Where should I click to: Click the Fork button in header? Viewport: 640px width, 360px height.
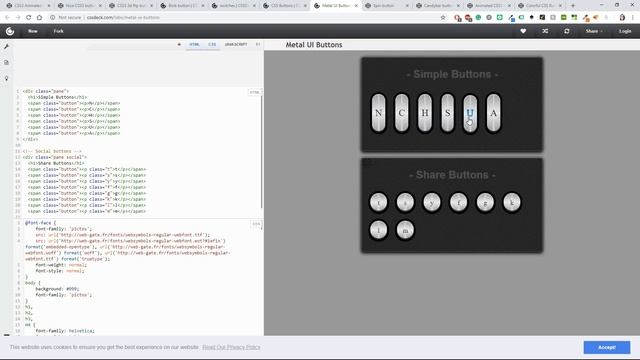tap(58, 31)
